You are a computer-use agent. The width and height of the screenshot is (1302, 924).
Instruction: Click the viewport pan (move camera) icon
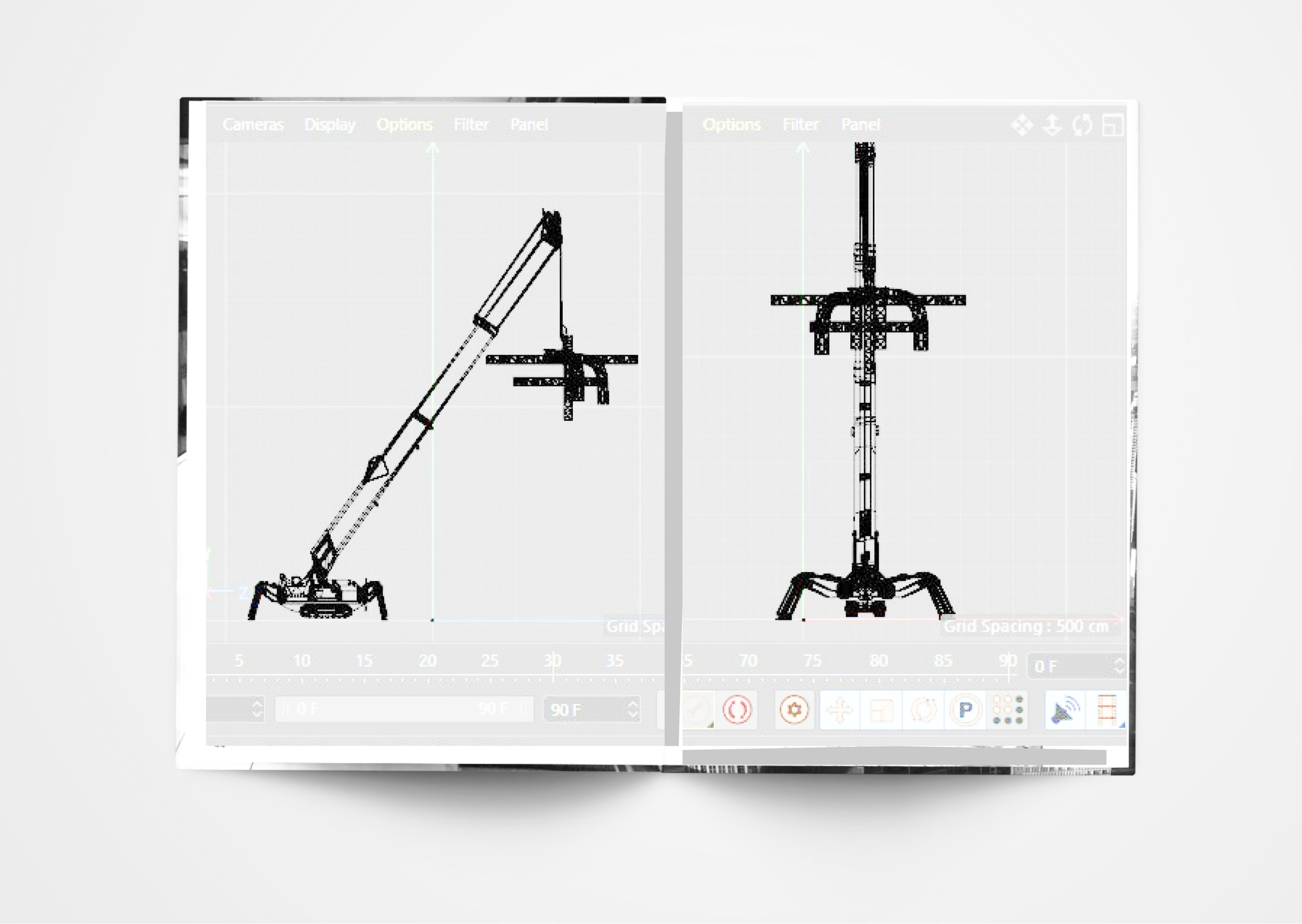[x=1022, y=125]
